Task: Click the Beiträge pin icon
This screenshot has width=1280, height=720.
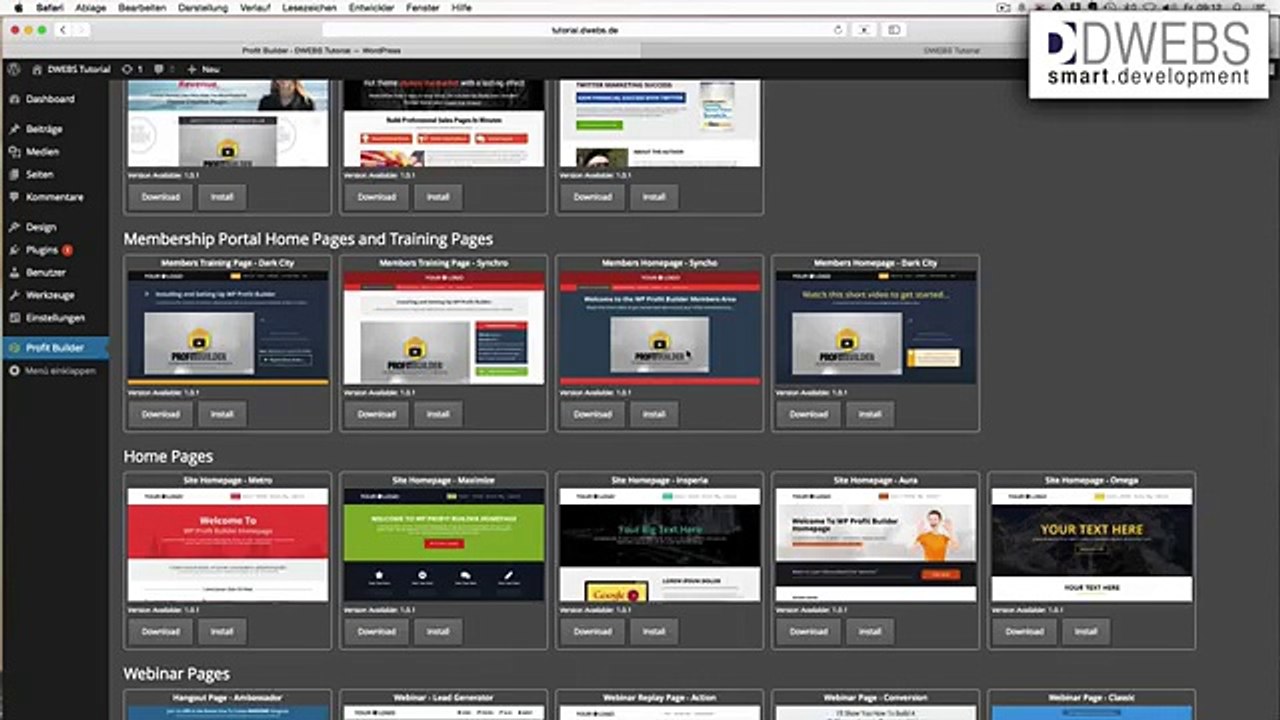Action: coord(15,129)
